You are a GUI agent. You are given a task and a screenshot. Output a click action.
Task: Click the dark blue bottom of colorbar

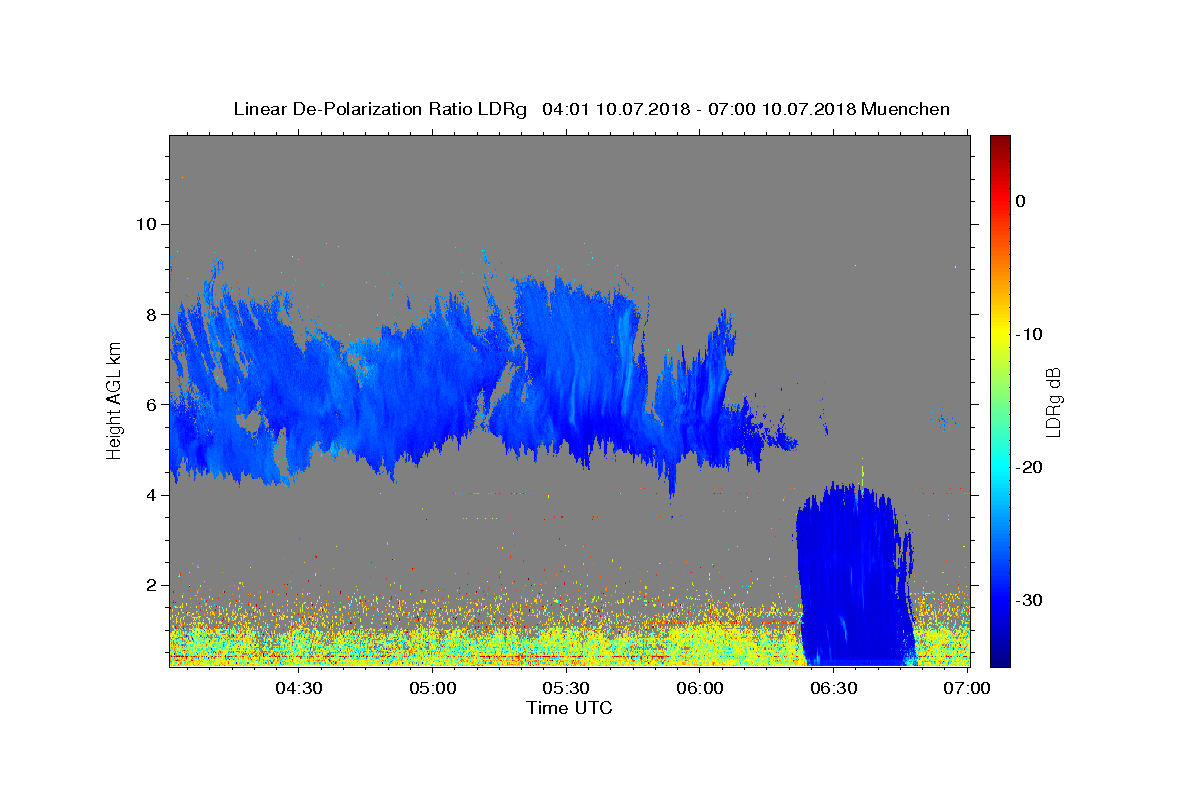[1000, 658]
